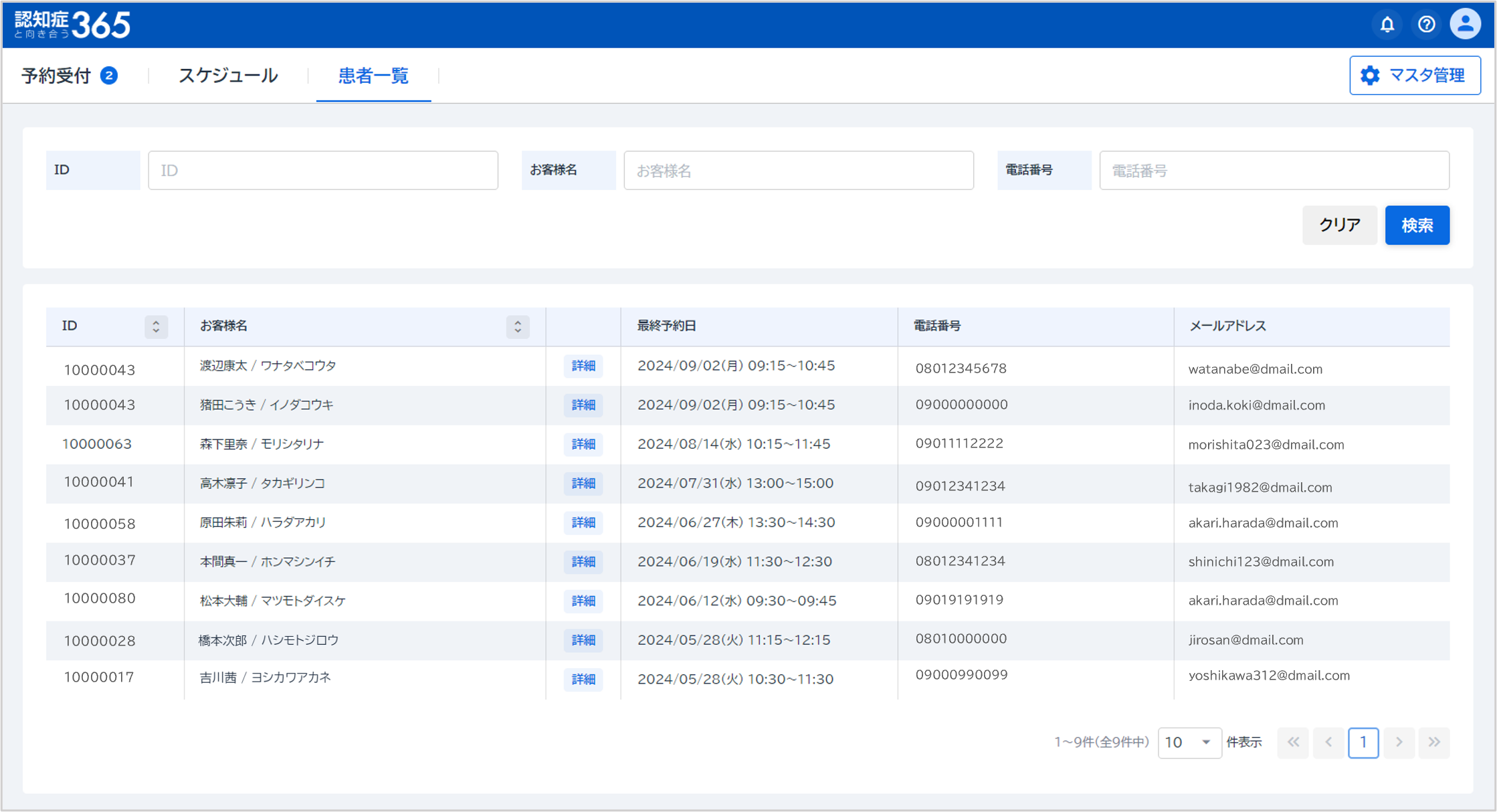Open the notifications bell icon
This screenshot has height=812, width=1497.
[x=1387, y=25]
